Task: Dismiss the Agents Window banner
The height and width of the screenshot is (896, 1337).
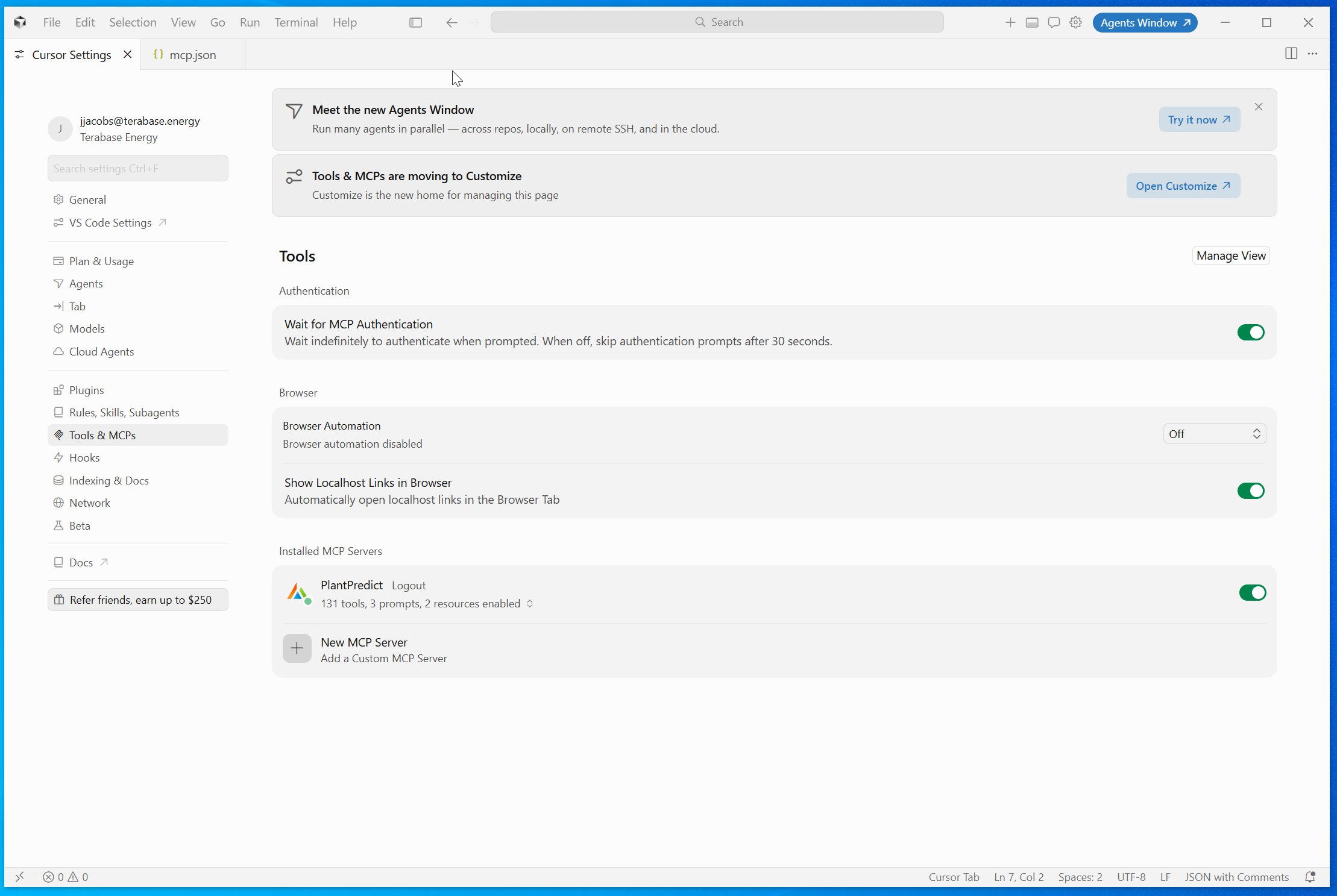Action: tap(1259, 107)
